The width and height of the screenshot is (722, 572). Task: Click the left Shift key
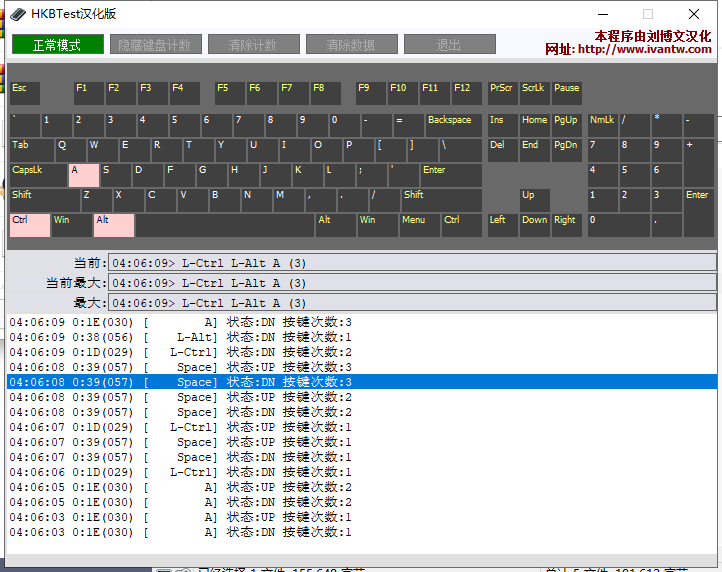tap(45, 200)
